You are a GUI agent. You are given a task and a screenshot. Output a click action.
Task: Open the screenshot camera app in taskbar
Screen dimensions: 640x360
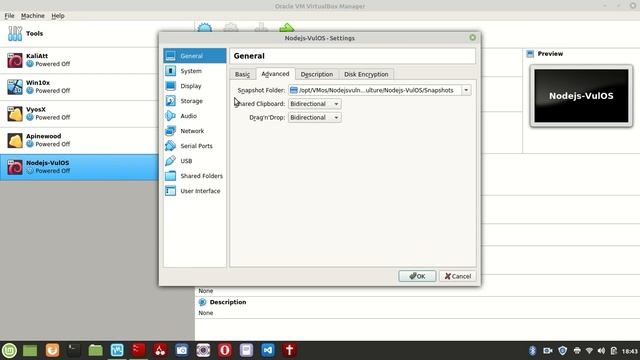point(182,350)
